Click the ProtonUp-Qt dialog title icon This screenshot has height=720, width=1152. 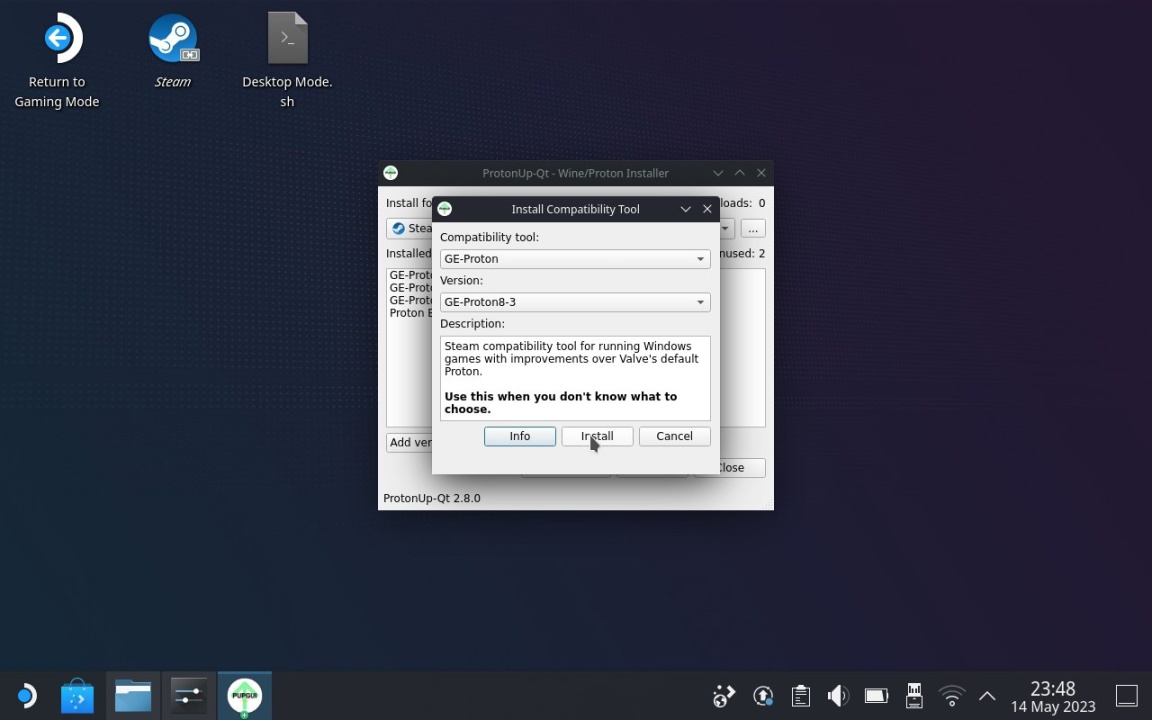coord(444,209)
